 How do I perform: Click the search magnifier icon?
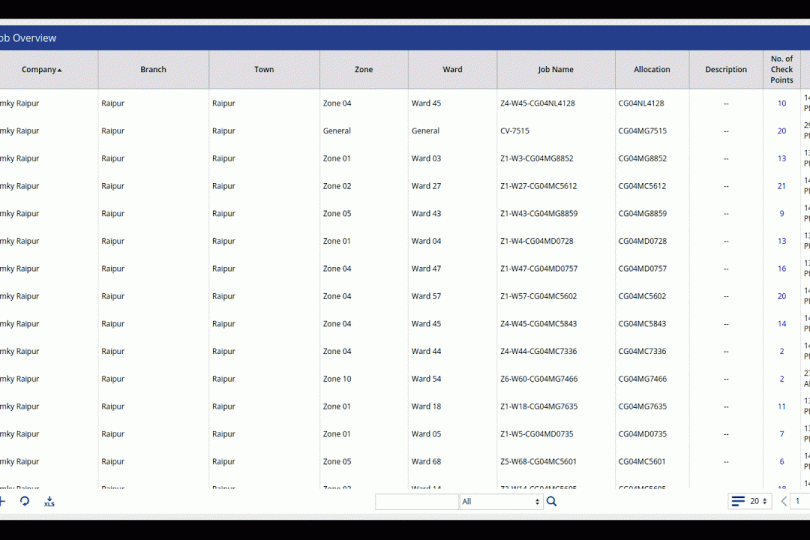[x=552, y=501]
